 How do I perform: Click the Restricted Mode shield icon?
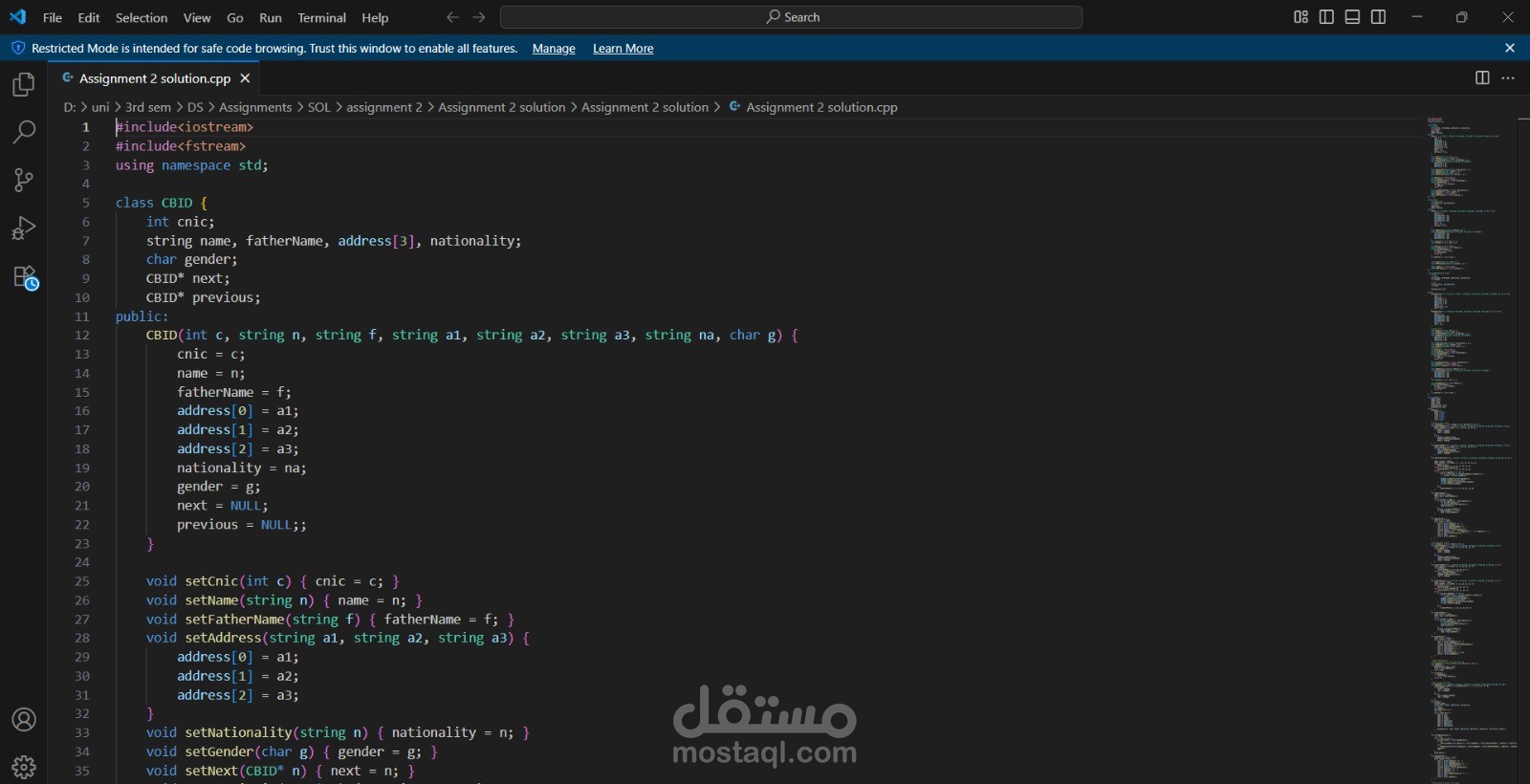click(18, 48)
